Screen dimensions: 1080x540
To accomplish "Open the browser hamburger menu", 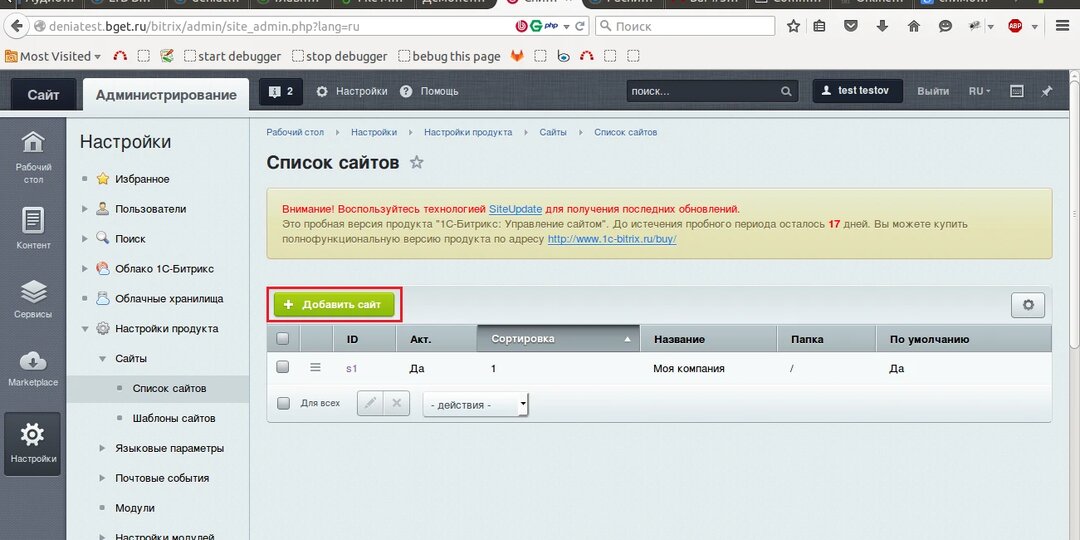I will (x=1063, y=26).
